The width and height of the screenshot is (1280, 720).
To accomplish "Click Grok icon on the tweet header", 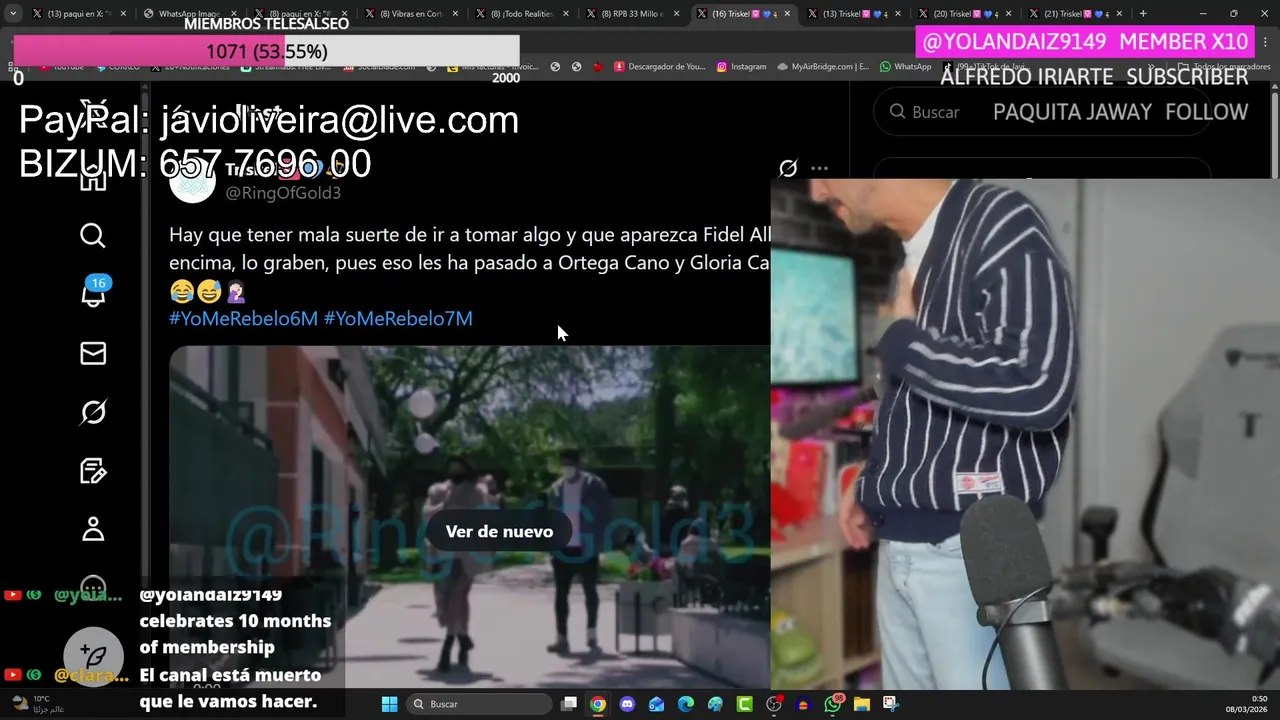I will click(x=788, y=168).
